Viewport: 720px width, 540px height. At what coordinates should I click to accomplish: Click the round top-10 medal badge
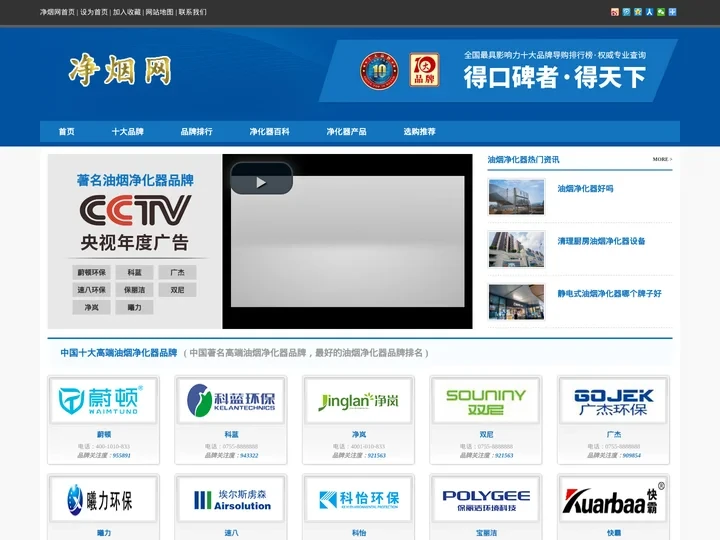pos(379,70)
